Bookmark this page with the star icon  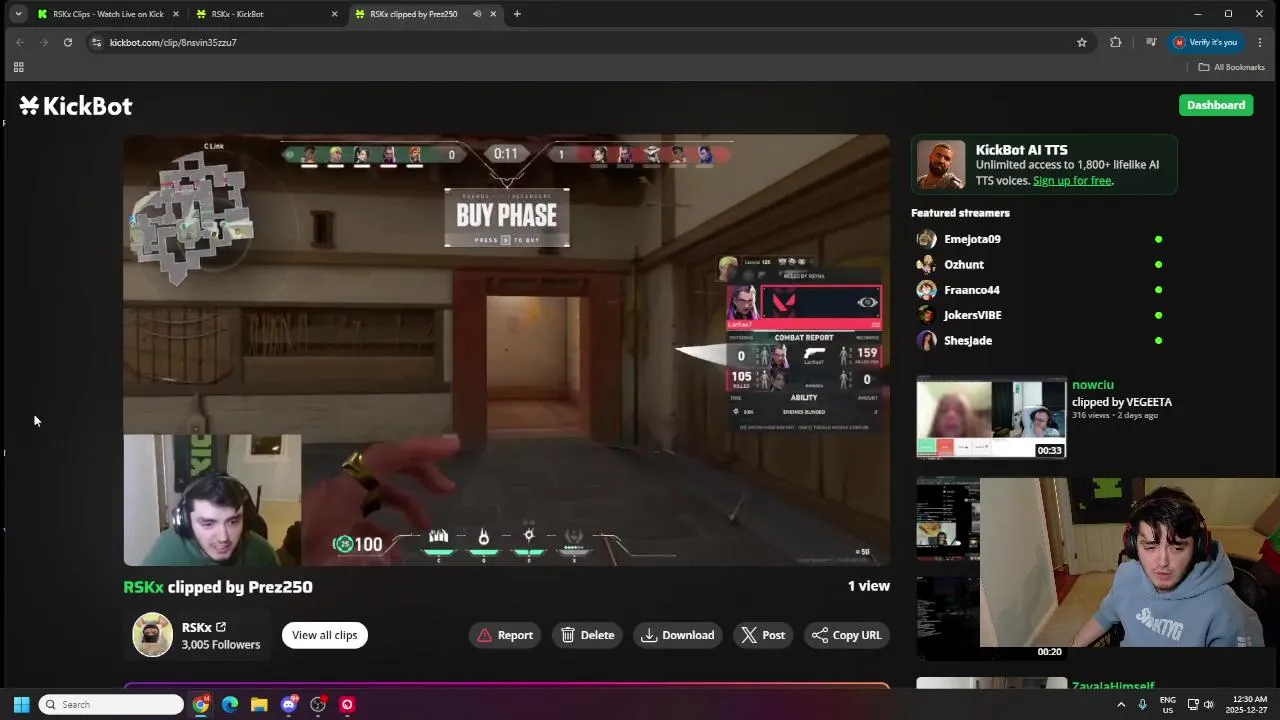pyautogui.click(x=1081, y=42)
